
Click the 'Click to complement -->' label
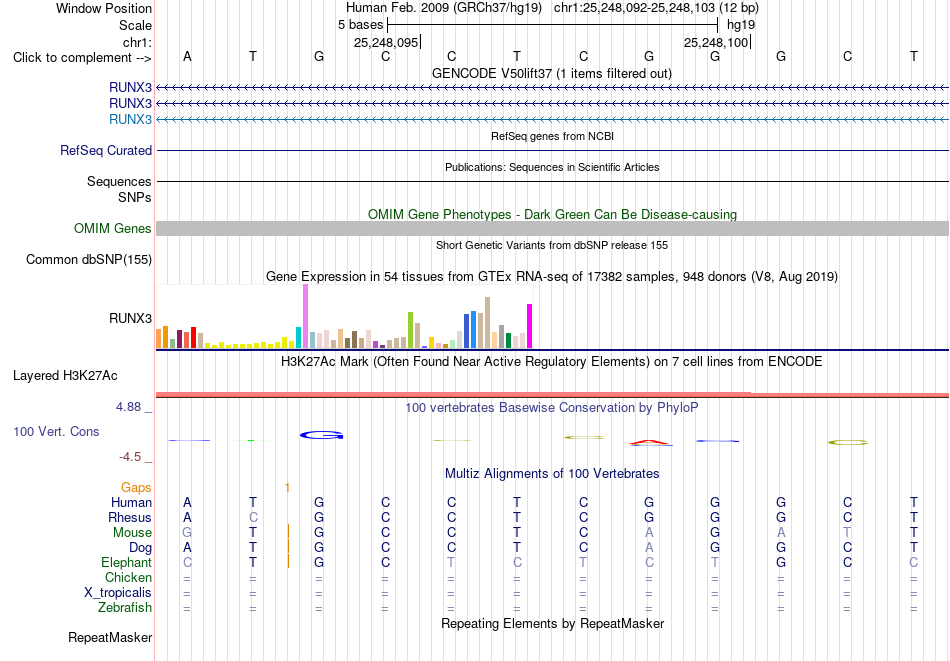(x=82, y=58)
